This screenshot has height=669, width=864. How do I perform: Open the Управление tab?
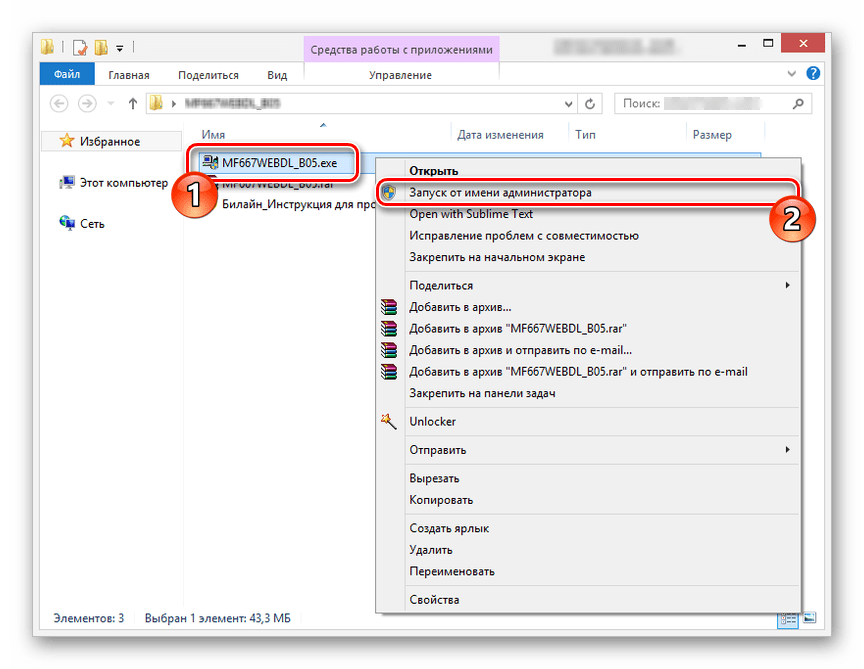401,75
